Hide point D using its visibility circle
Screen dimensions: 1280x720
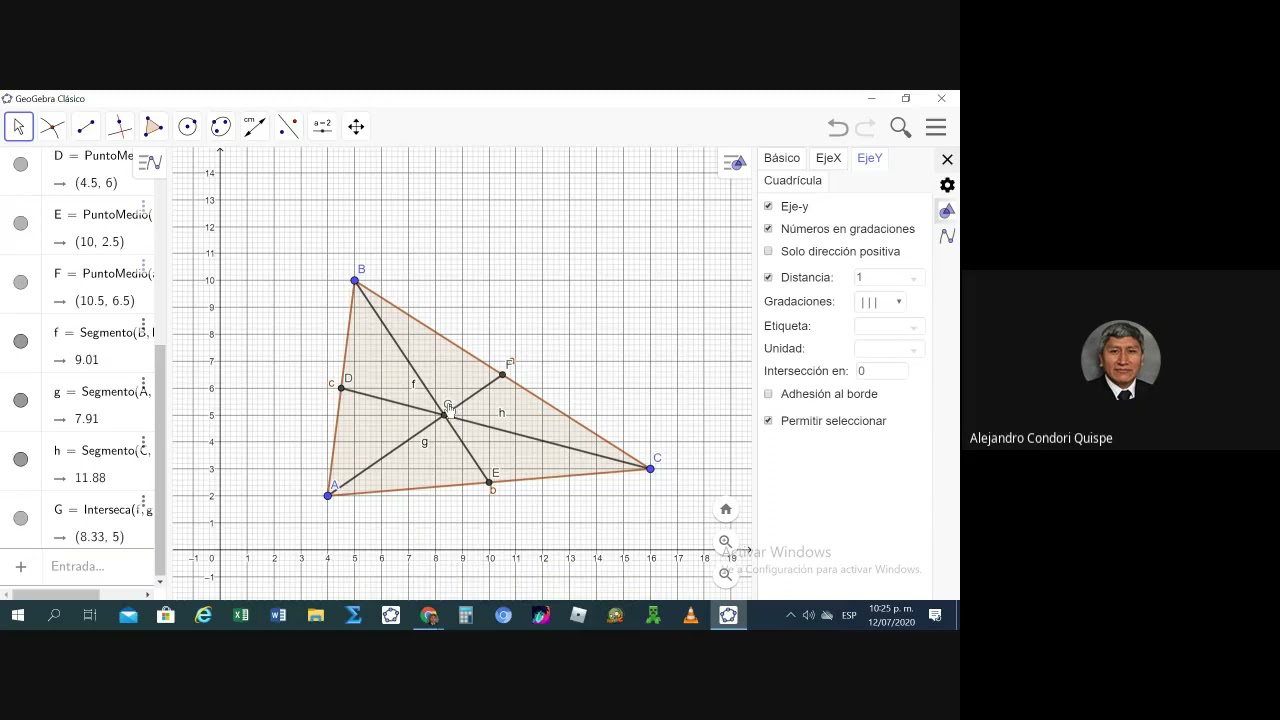click(x=21, y=164)
